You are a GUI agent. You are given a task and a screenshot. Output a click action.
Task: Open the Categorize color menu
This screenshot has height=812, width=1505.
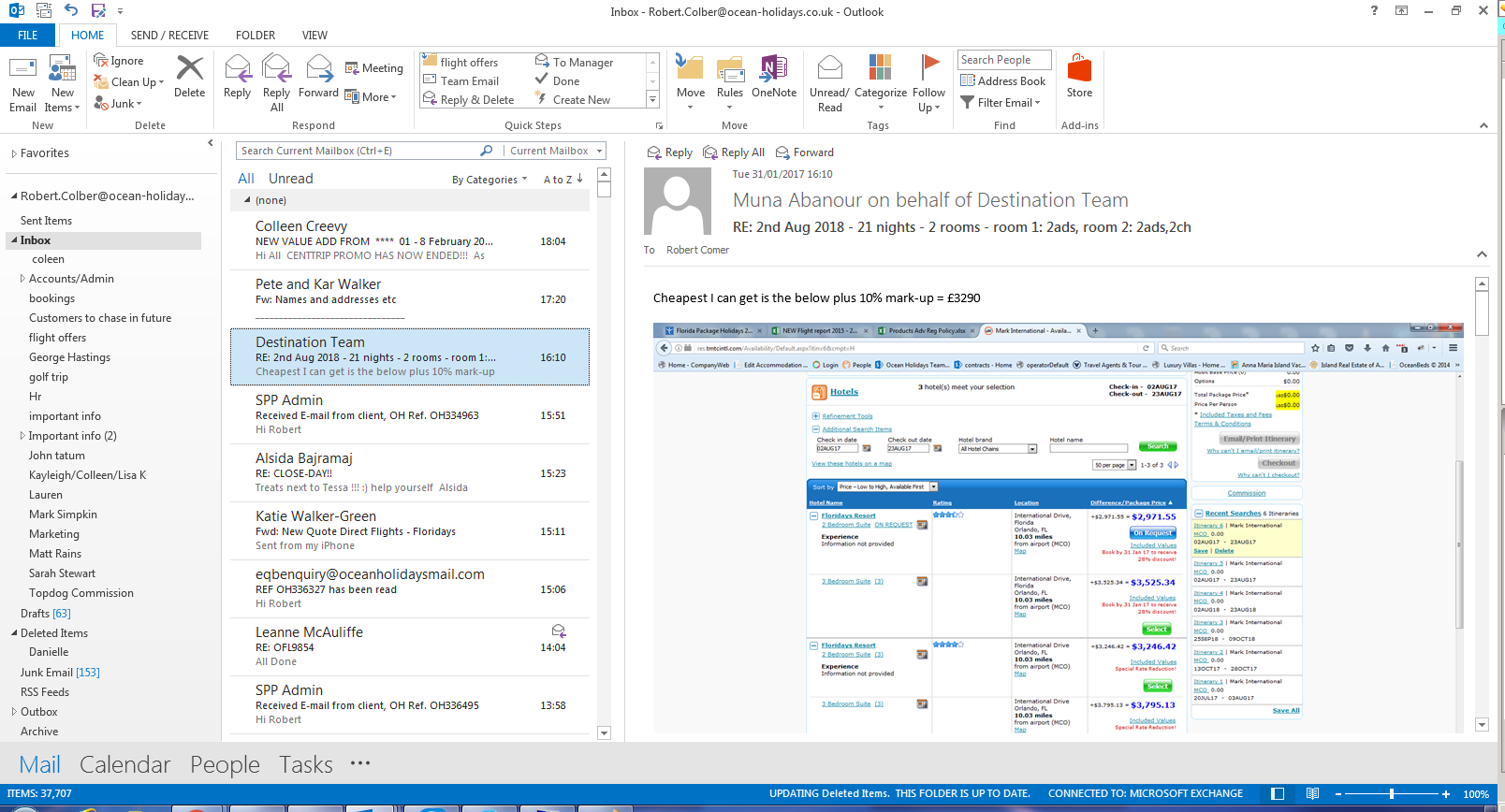tap(881, 83)
